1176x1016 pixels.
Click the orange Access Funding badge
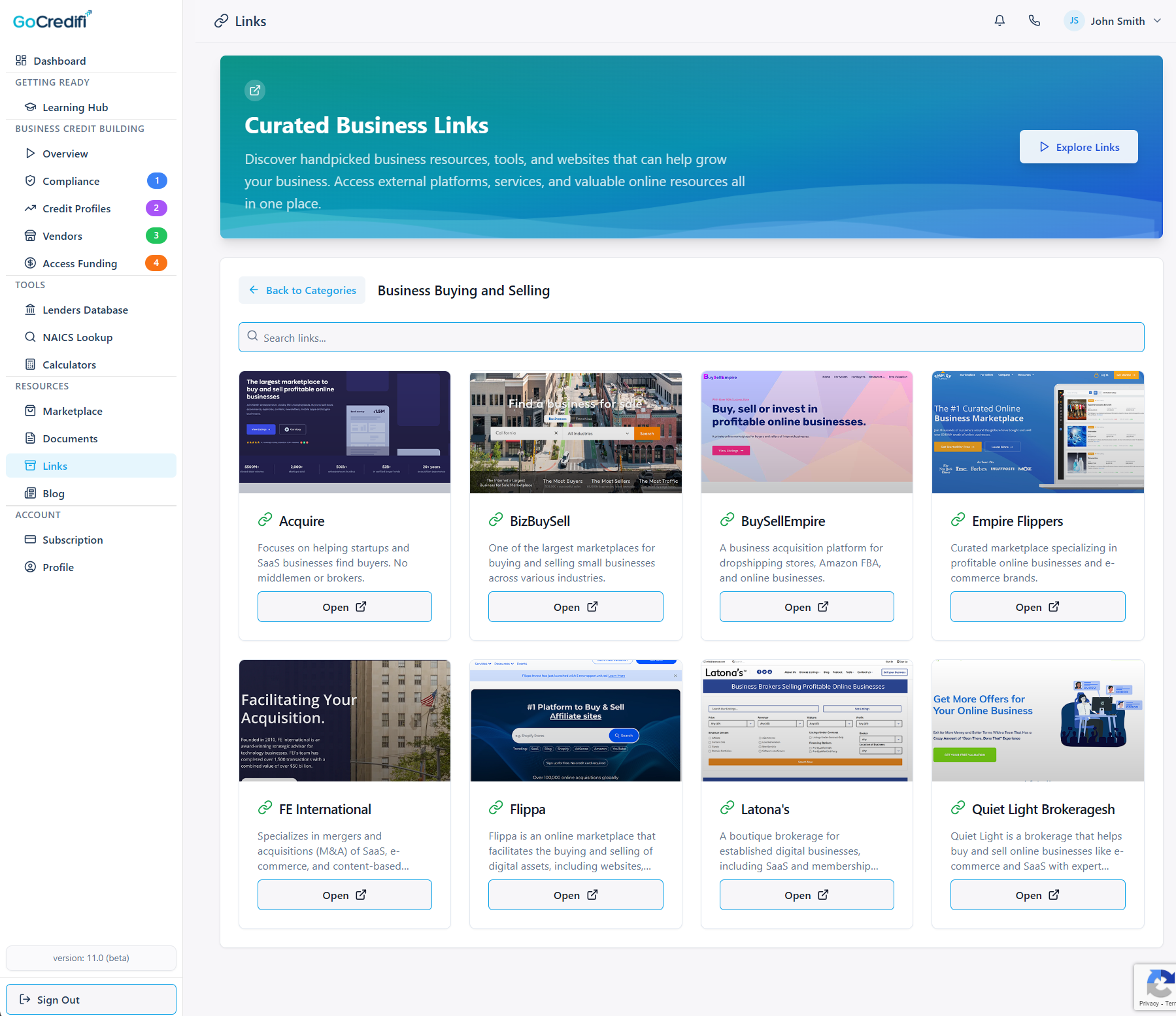click(156, 263)
